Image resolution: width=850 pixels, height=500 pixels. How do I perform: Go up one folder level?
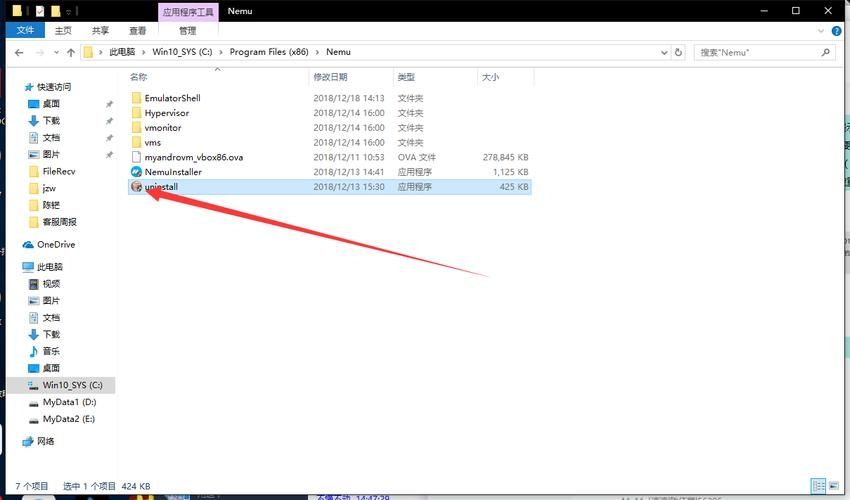70,53
